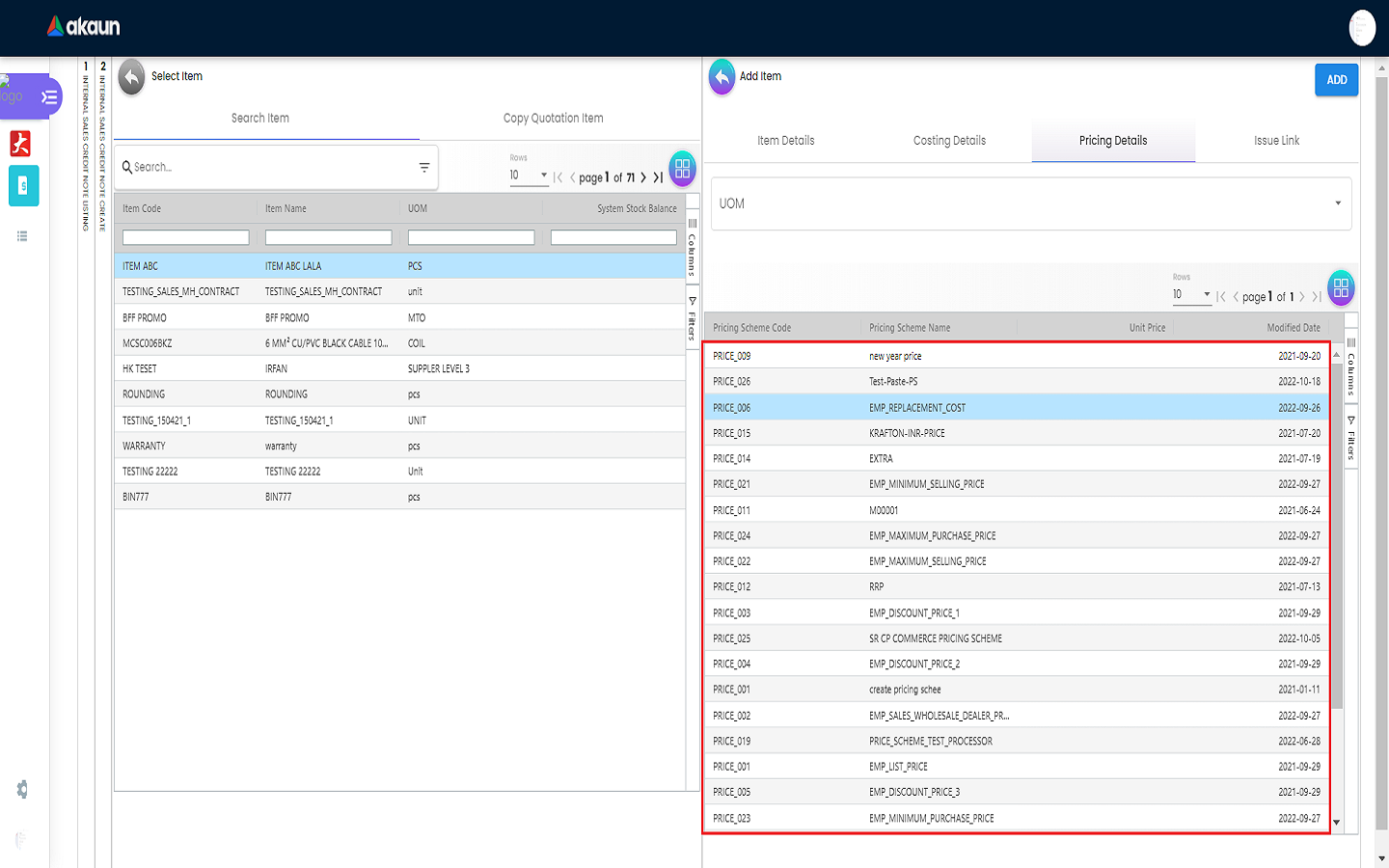Click the Item Code filter input field

(185, 237)
